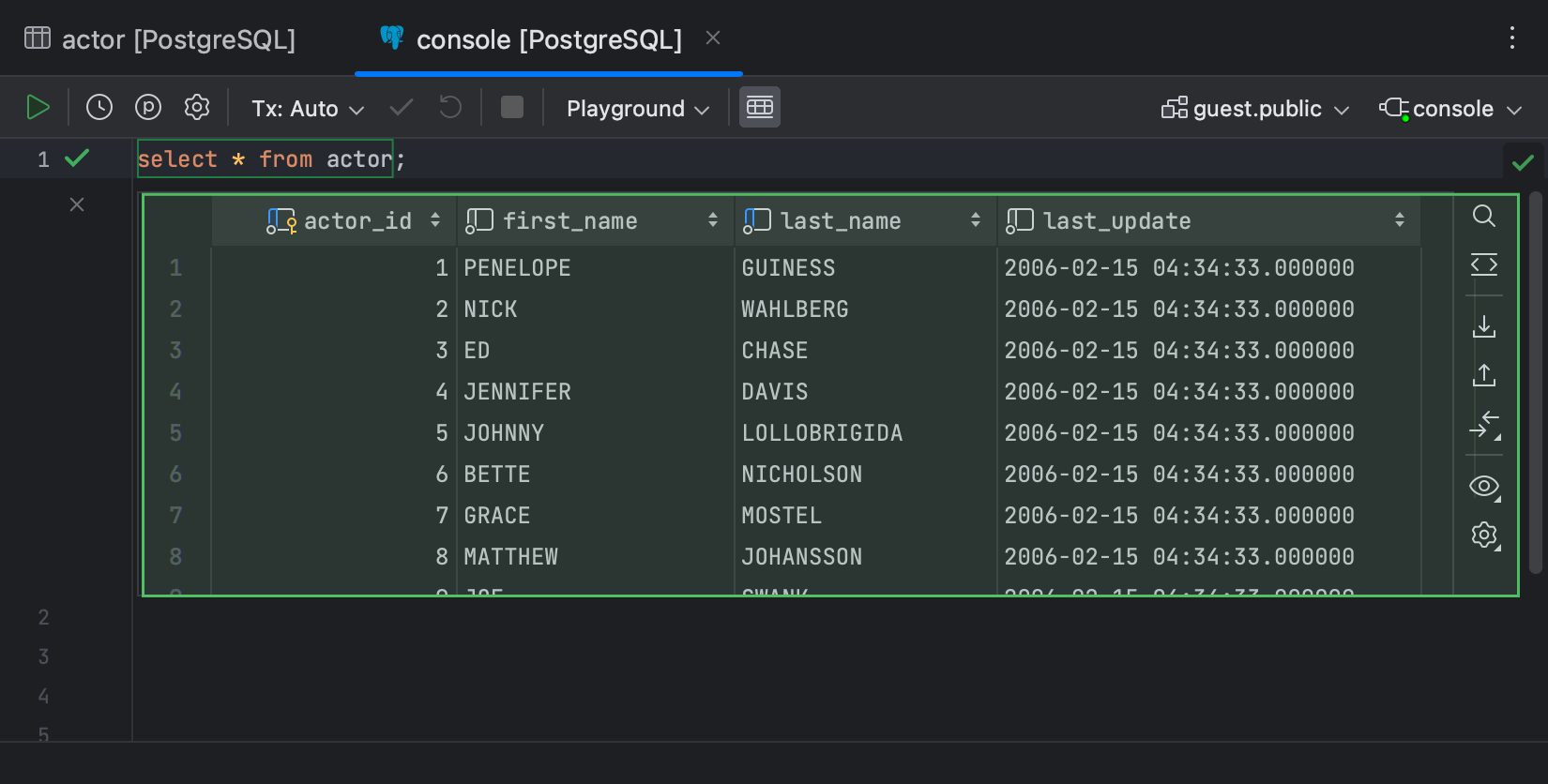This screenshot has height=784, width=1548.
Task: Toggle the eye view-options icon in results sidebar
Action: coord(1484,486)
